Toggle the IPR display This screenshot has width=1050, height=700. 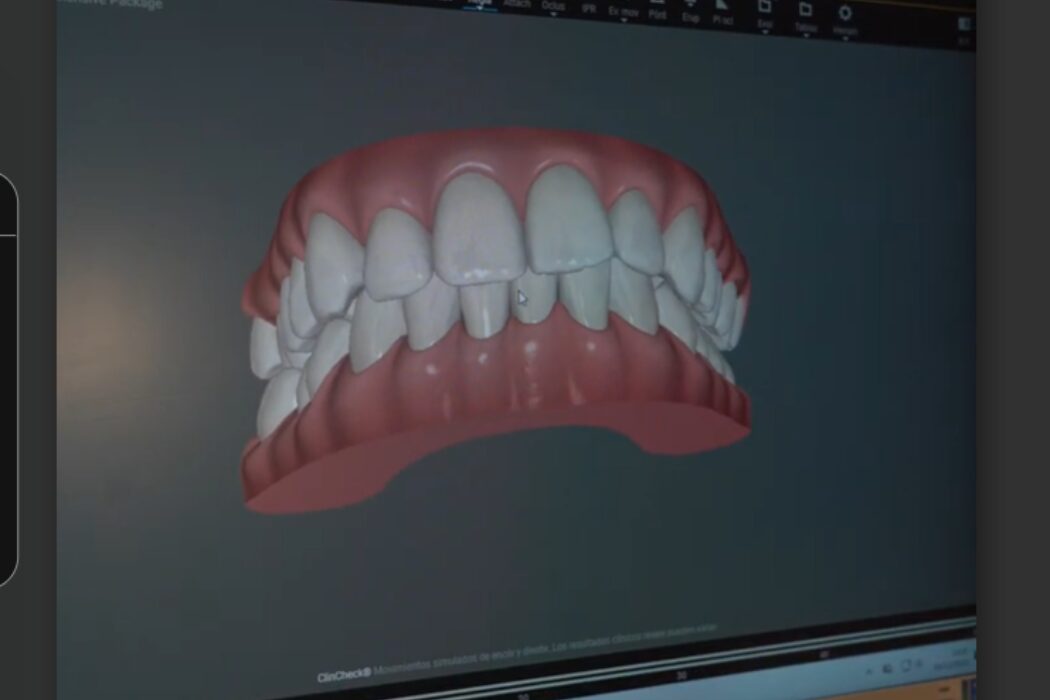[588, 7]
